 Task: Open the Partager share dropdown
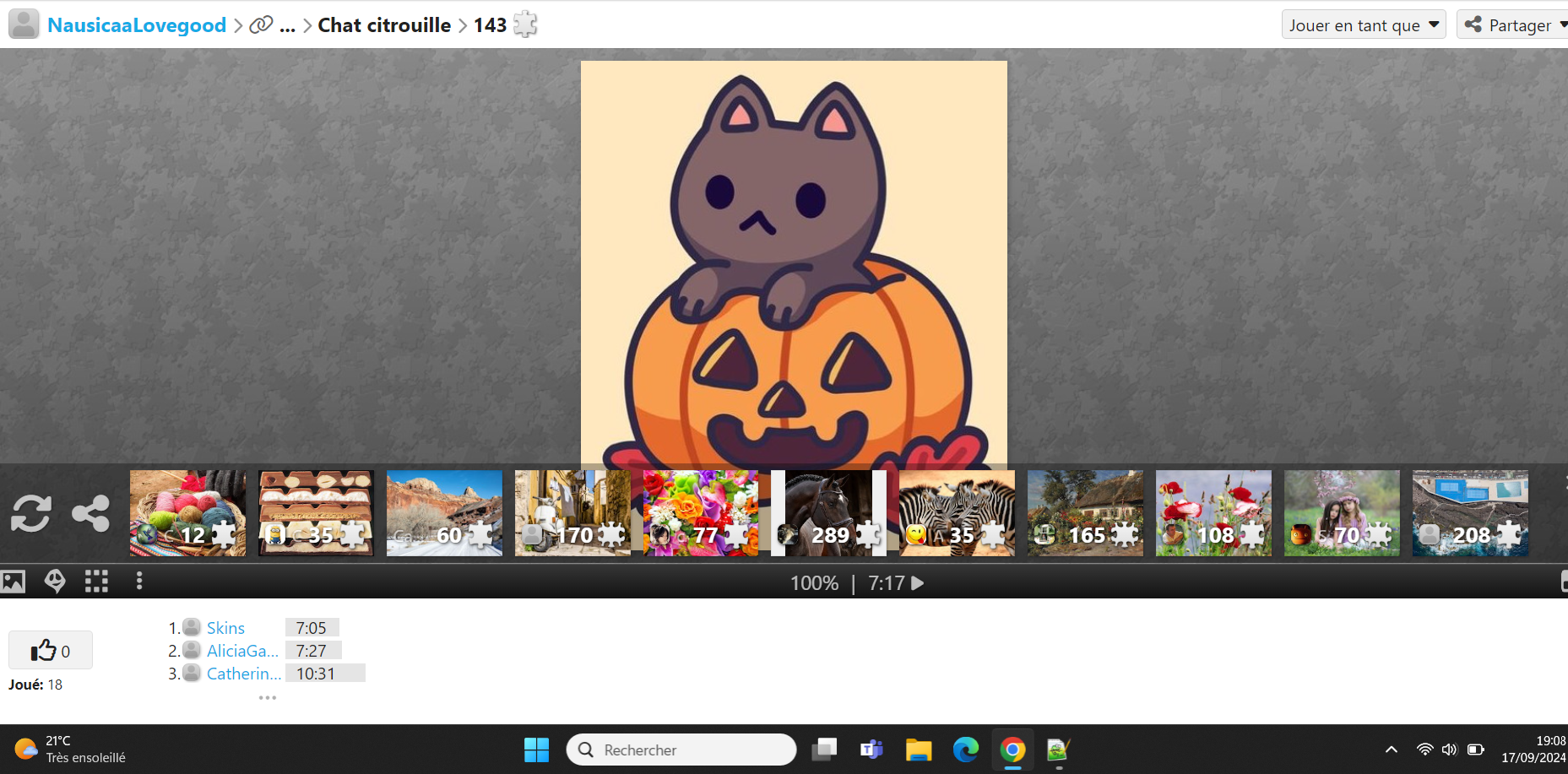(x=1513, y=25)
